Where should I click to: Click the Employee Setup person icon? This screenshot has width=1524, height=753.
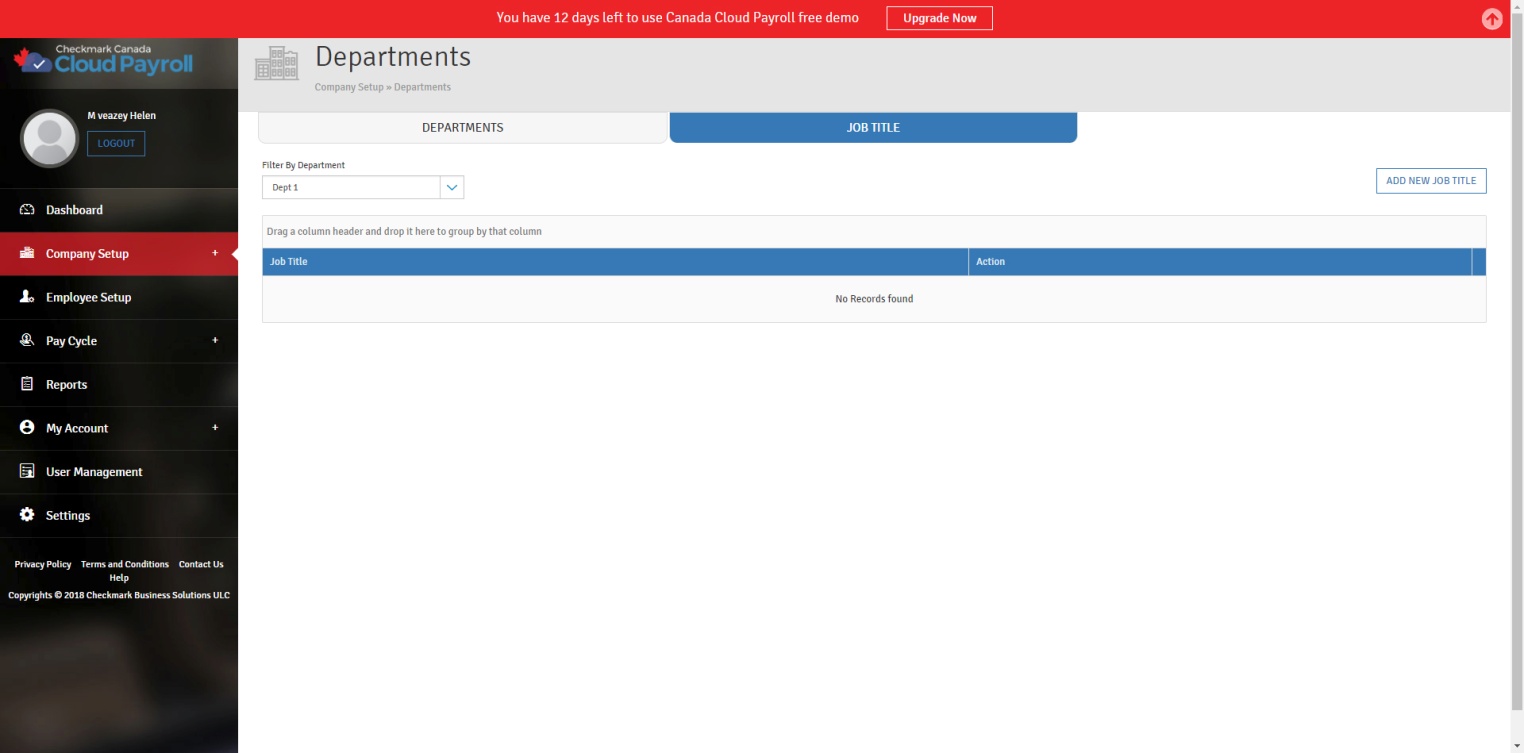pos(27,297)
